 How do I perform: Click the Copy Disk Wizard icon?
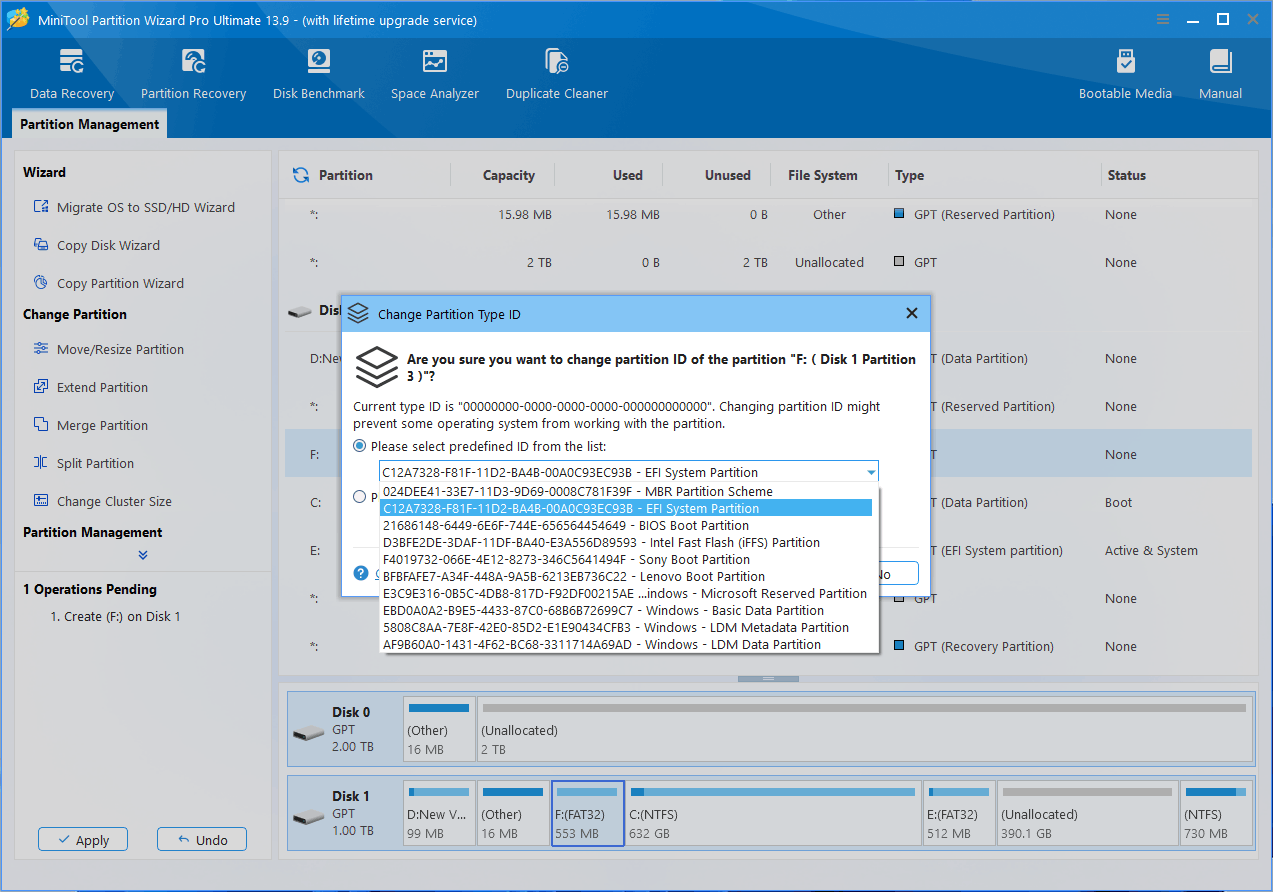click(x=41, y=245)
